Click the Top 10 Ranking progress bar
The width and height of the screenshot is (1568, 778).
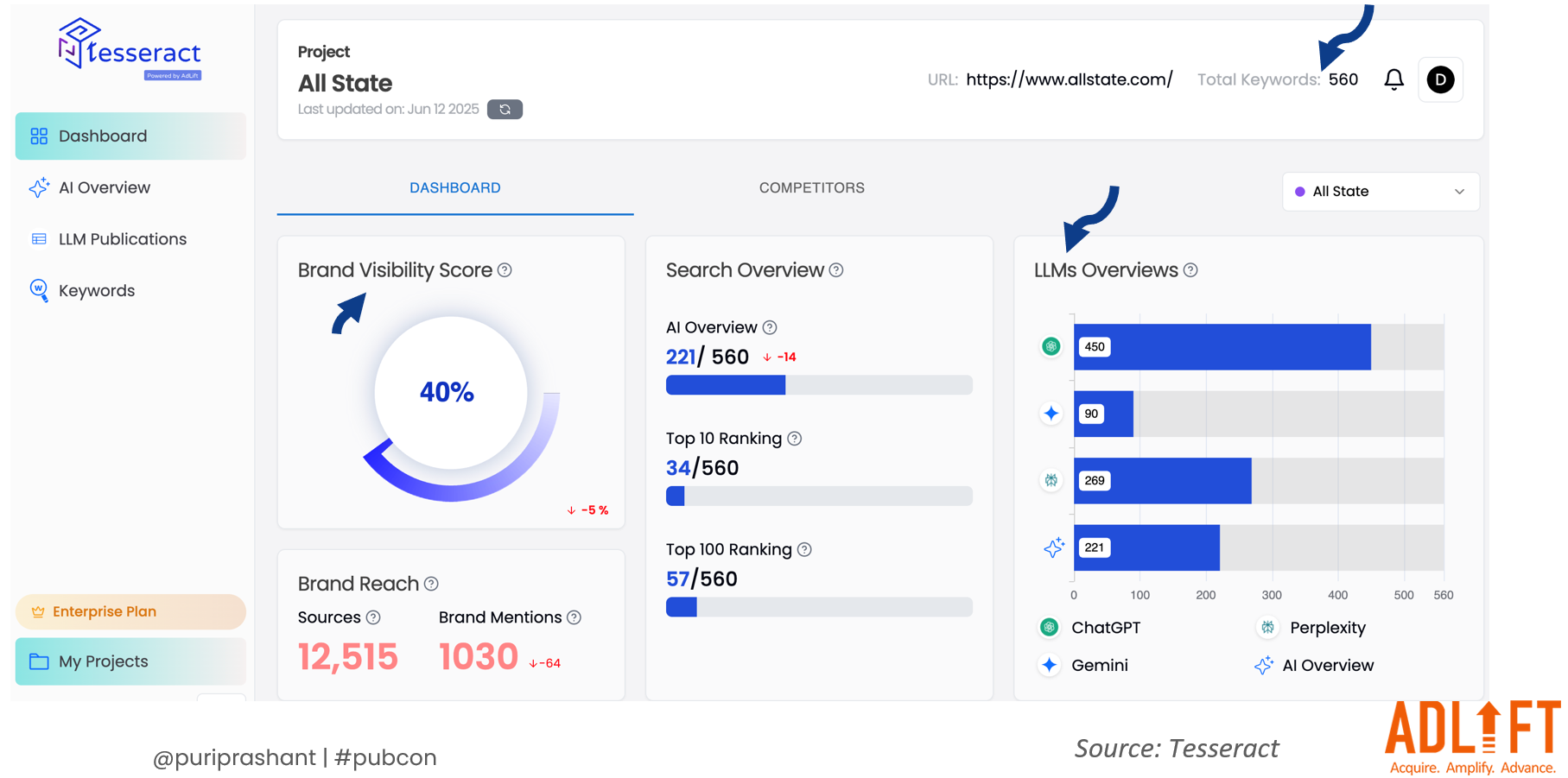(x=819, y=496)
